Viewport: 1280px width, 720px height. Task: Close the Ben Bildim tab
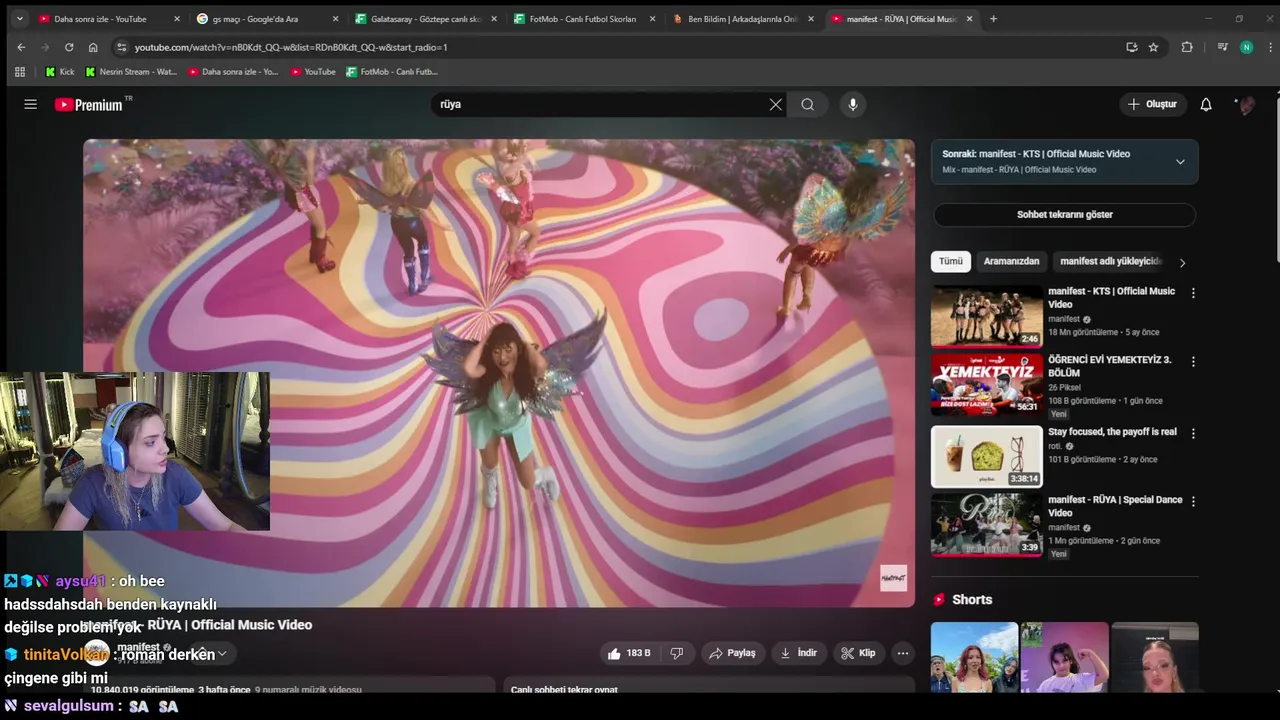811,19
